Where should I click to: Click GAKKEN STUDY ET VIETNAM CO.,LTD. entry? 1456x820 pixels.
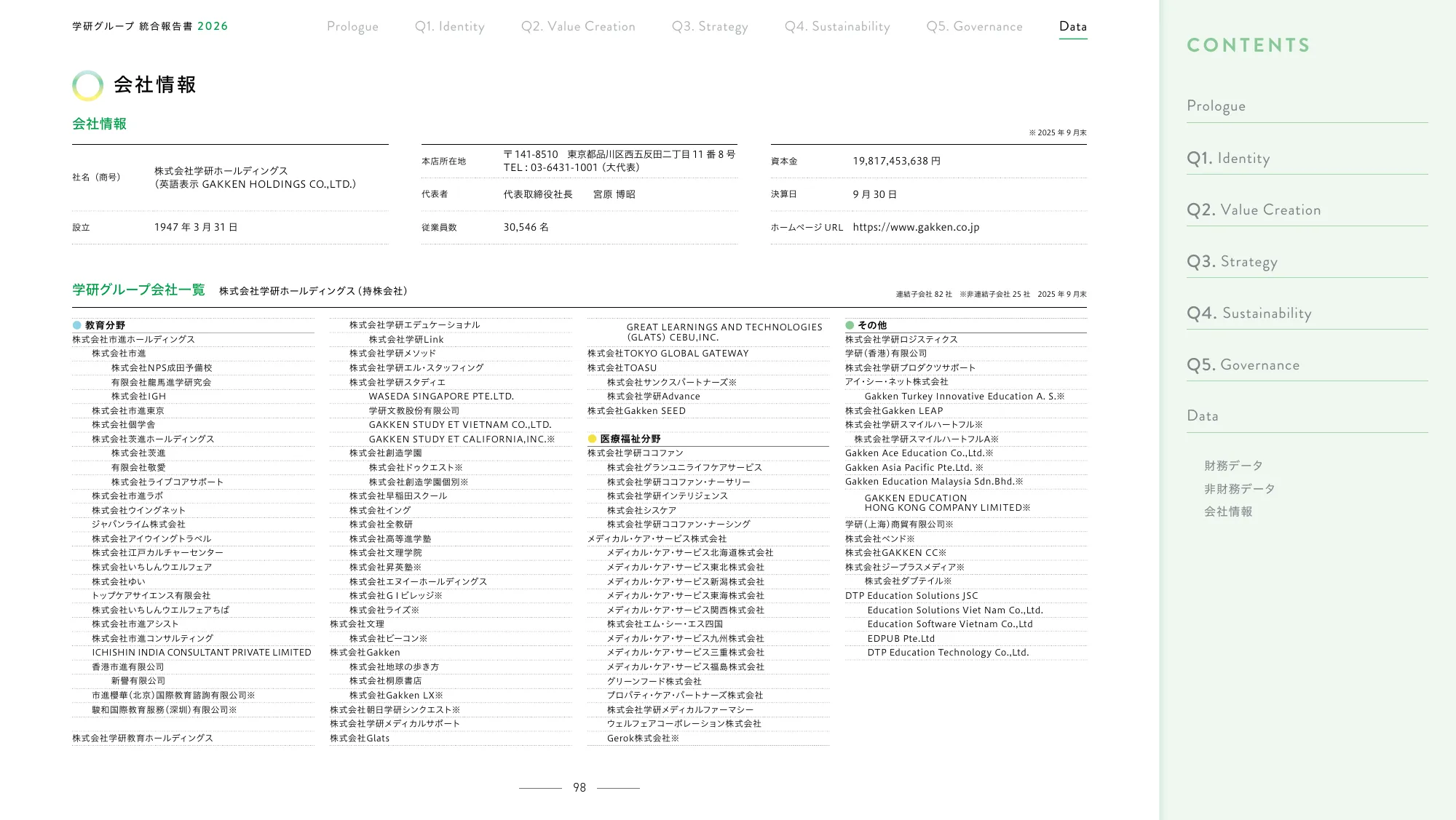[x=460, y=425]
